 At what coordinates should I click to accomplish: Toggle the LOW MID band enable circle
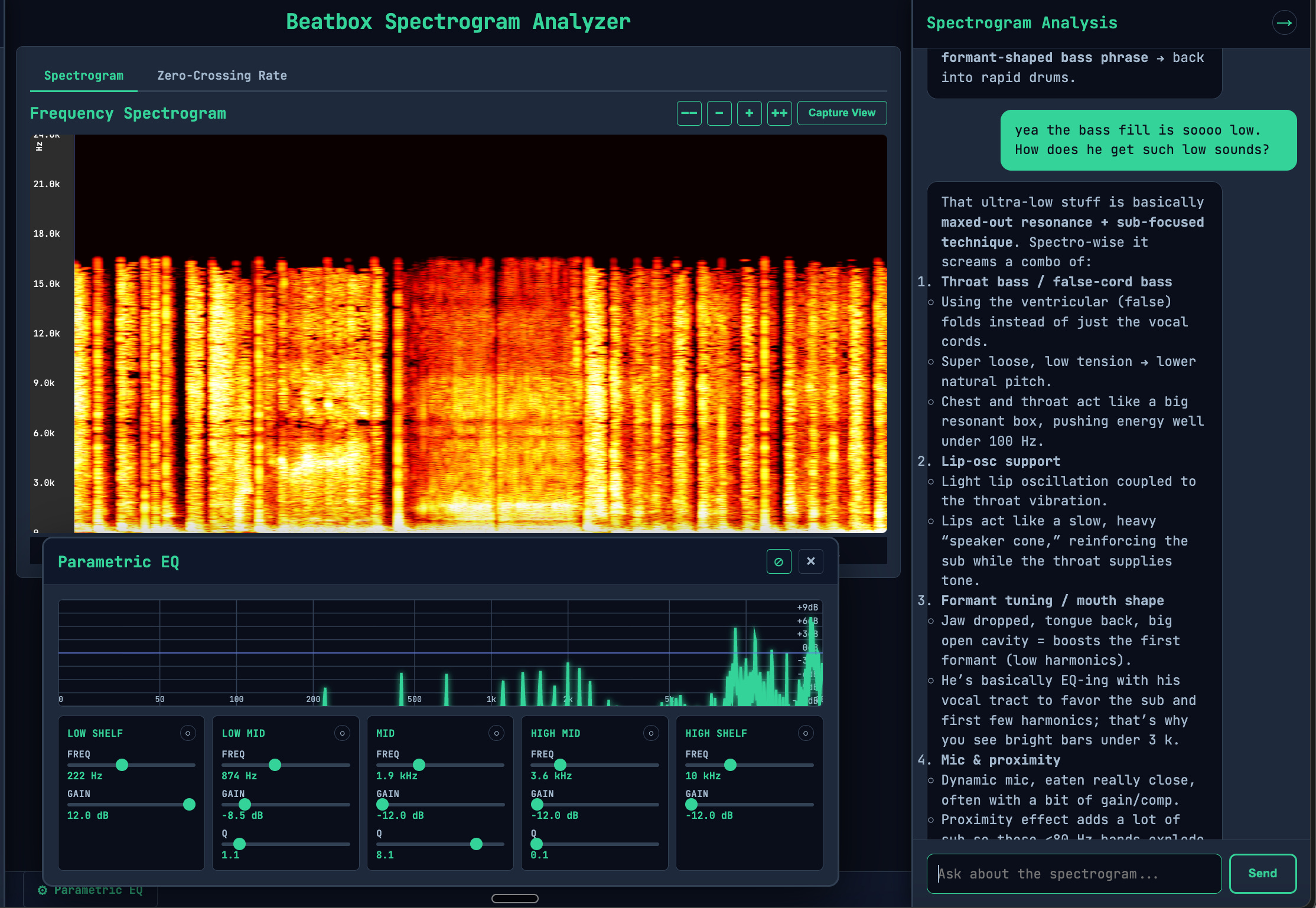click(x=342, y=733)
